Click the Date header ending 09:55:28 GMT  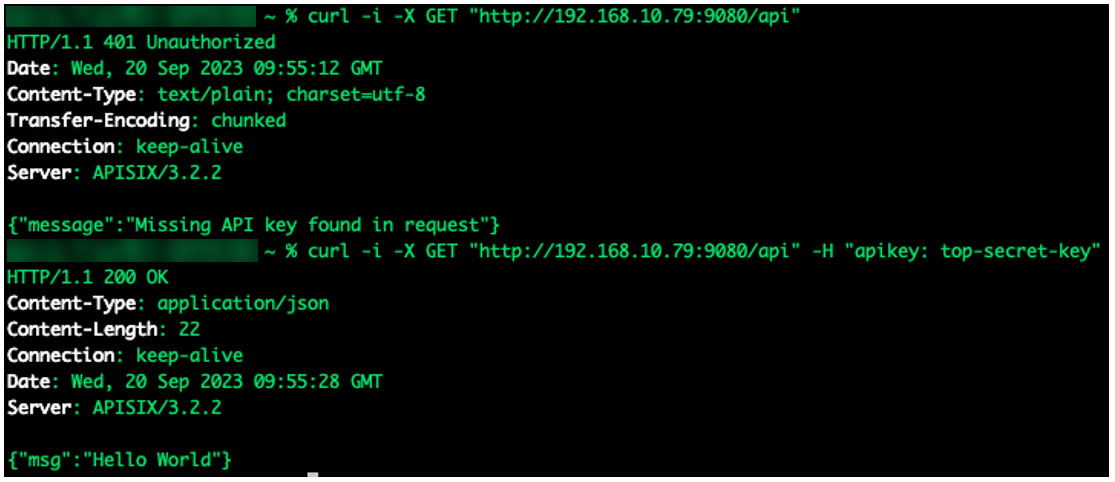(x=194, y=381)
